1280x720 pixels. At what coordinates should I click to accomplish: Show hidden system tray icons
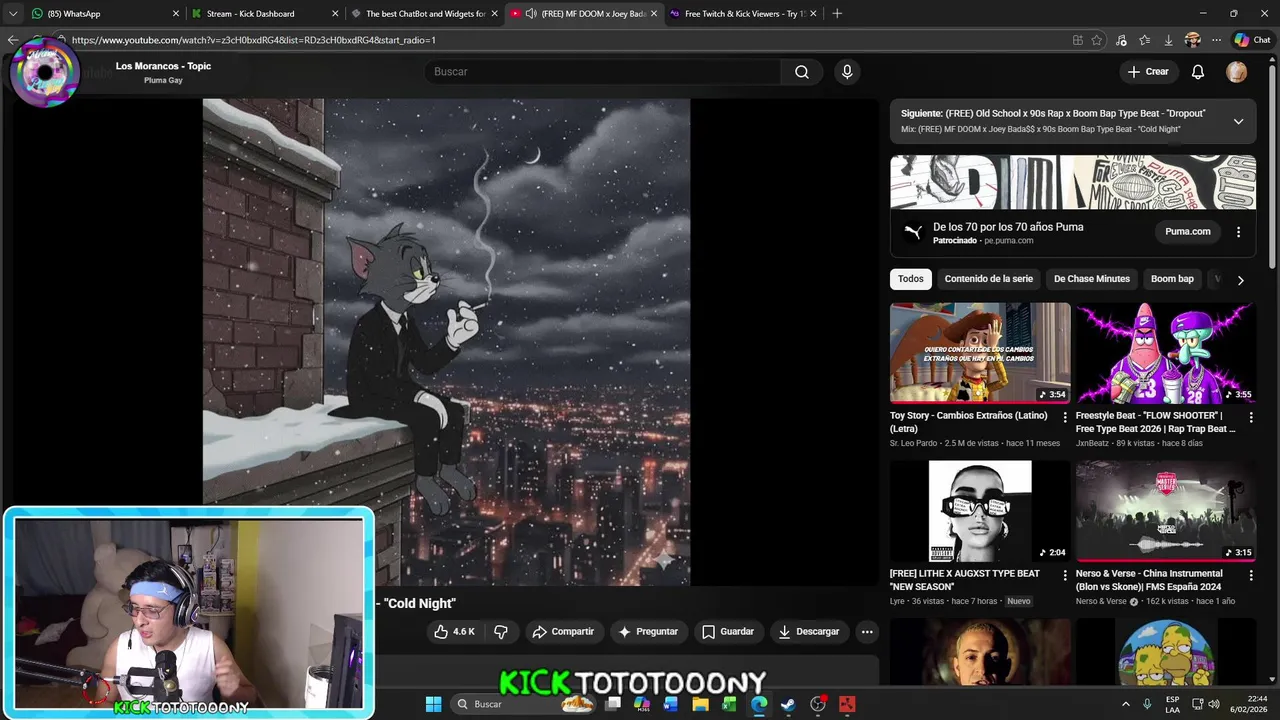coord(1125,704)
